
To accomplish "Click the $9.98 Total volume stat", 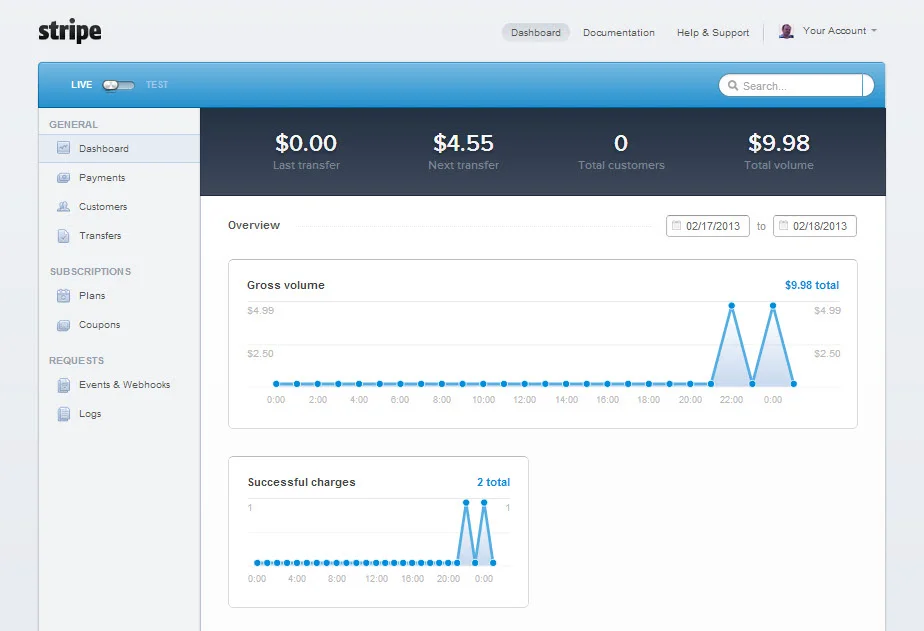I will coord(778,151).
